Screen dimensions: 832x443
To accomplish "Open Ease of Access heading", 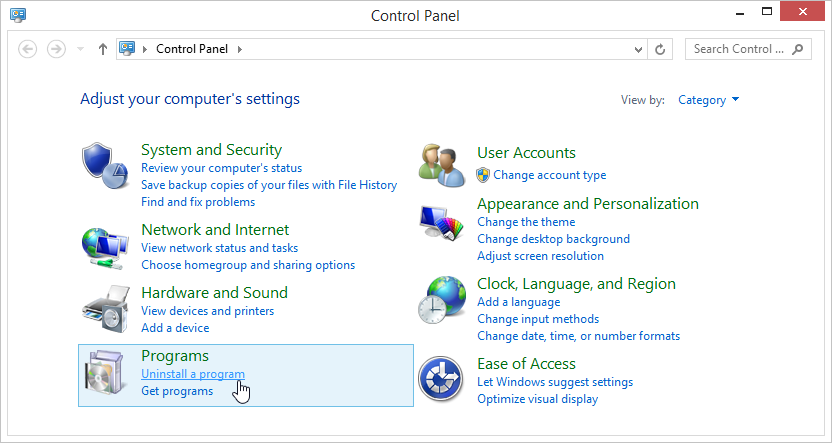I will 526,364.
